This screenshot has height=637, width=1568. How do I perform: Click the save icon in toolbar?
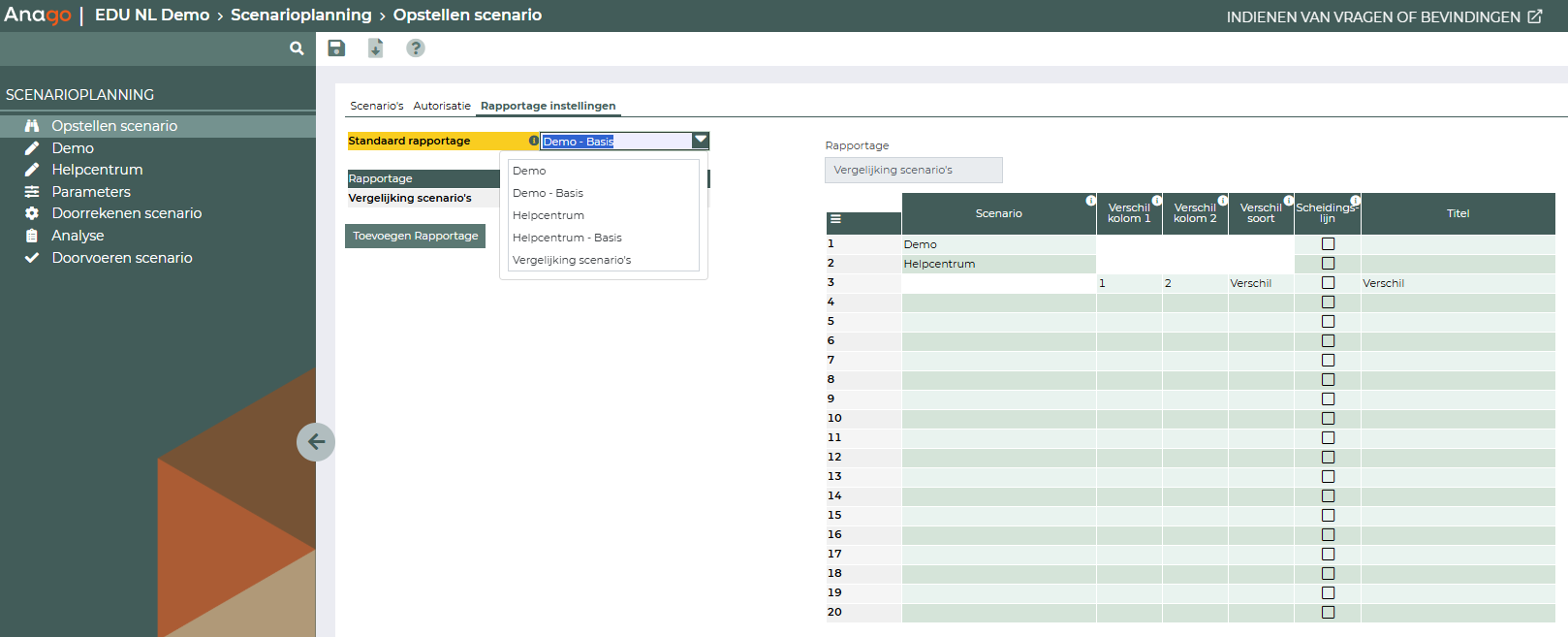pos(336,48)
